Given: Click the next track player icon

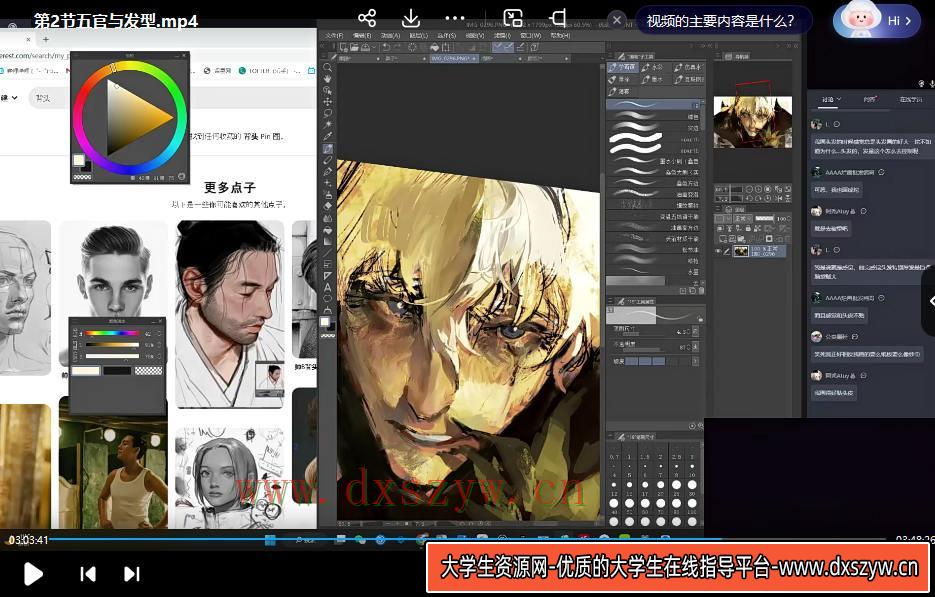Looking at the screenshot, I should tap(132, 574).
